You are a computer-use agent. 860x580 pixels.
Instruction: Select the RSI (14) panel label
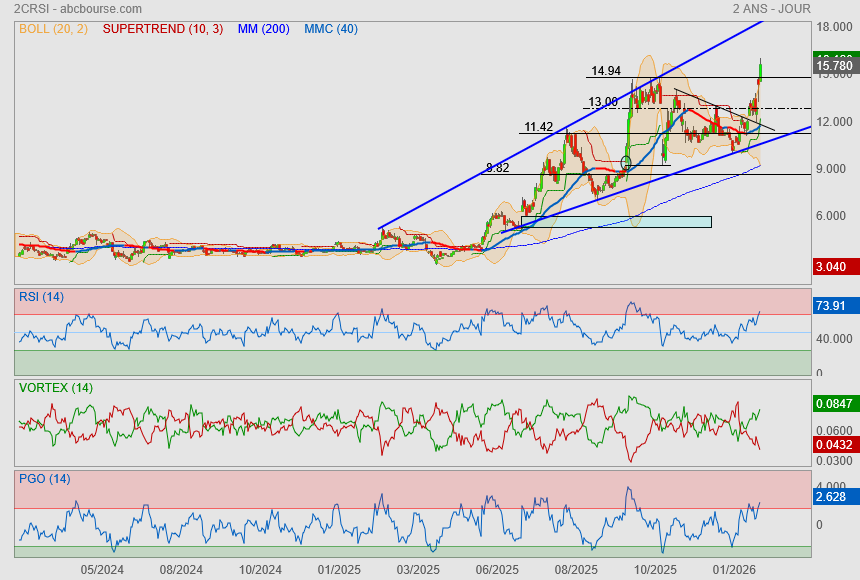(41, 297)
